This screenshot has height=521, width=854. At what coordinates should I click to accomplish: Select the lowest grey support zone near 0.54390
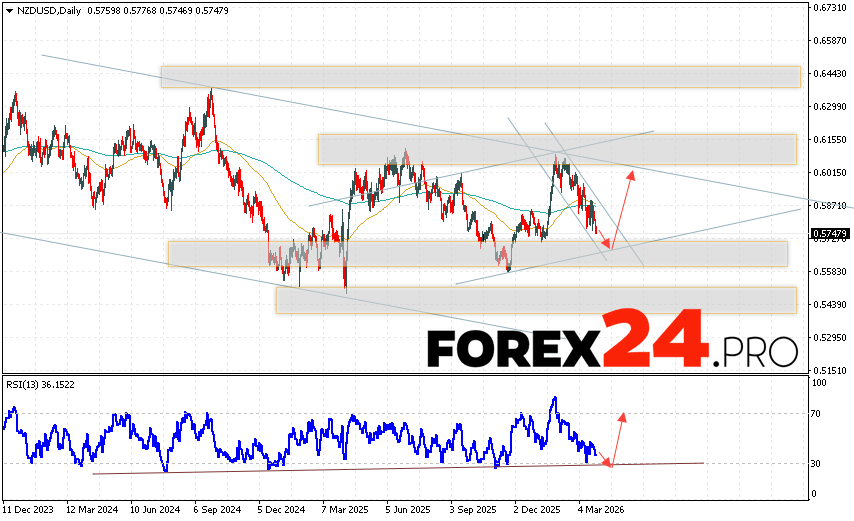535,300
